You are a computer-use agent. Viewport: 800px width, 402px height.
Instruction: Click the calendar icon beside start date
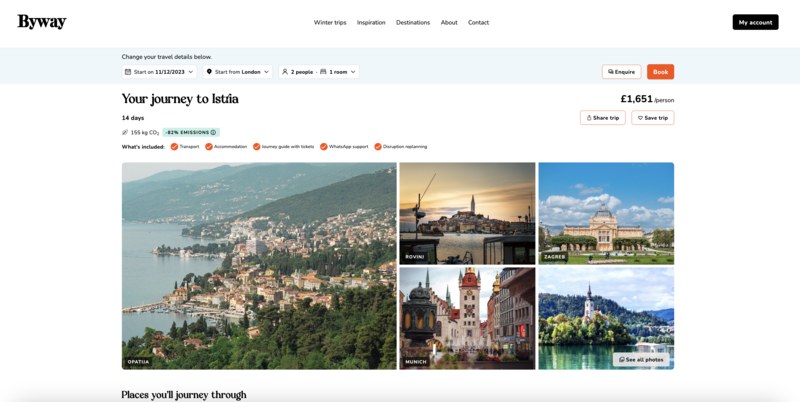pyautogui.click(x=128, y=72)
